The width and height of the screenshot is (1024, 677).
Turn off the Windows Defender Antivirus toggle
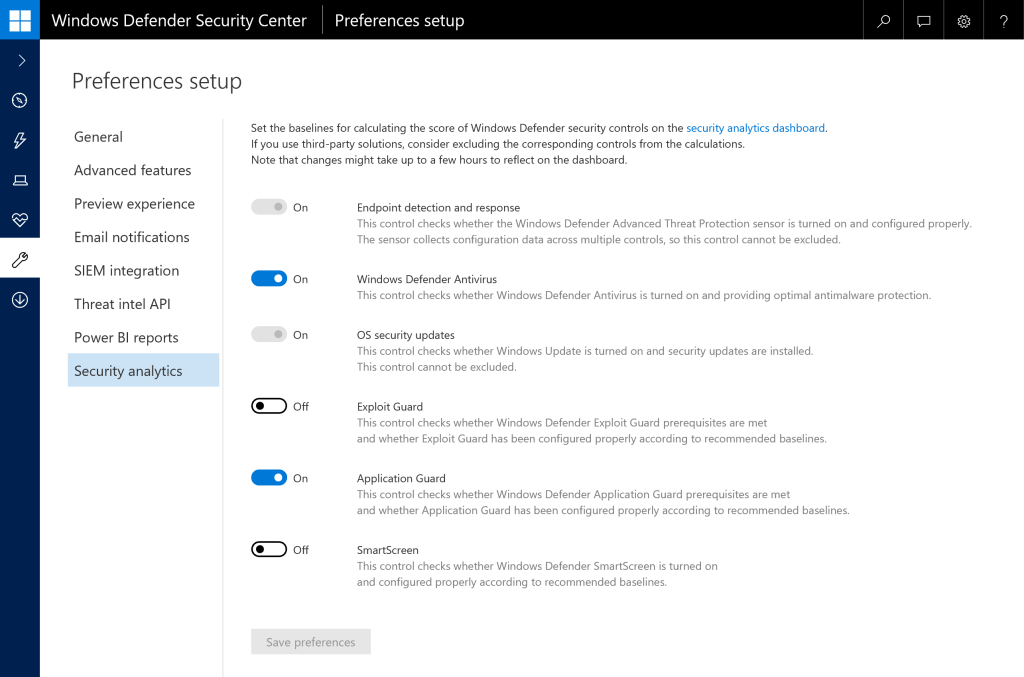point(269,279)
